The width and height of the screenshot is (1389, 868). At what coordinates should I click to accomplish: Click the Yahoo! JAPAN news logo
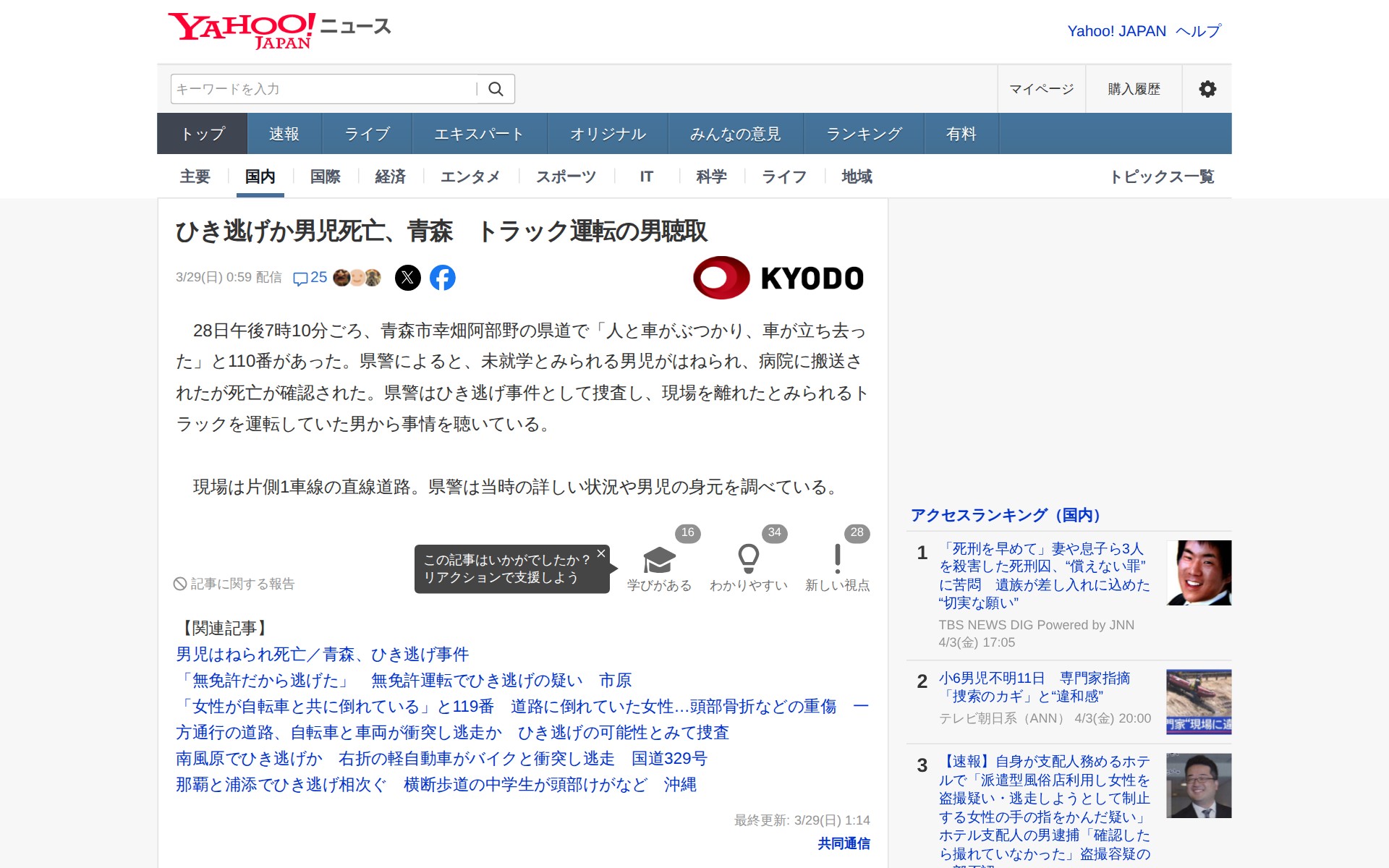click(279, 30)
